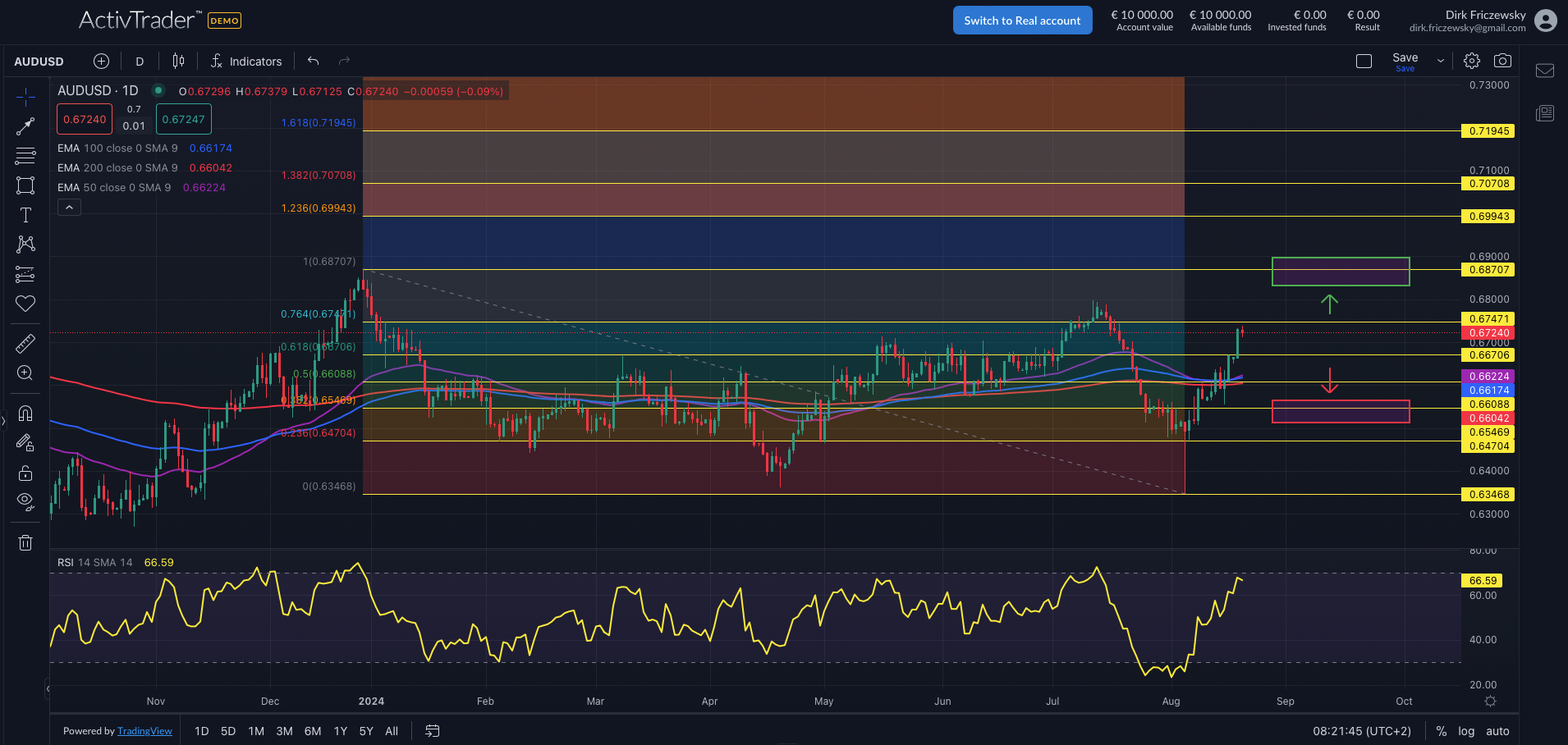Open the Indicators panel
Viewport: 1568px width, 745px height.
[x=246, y=61]
